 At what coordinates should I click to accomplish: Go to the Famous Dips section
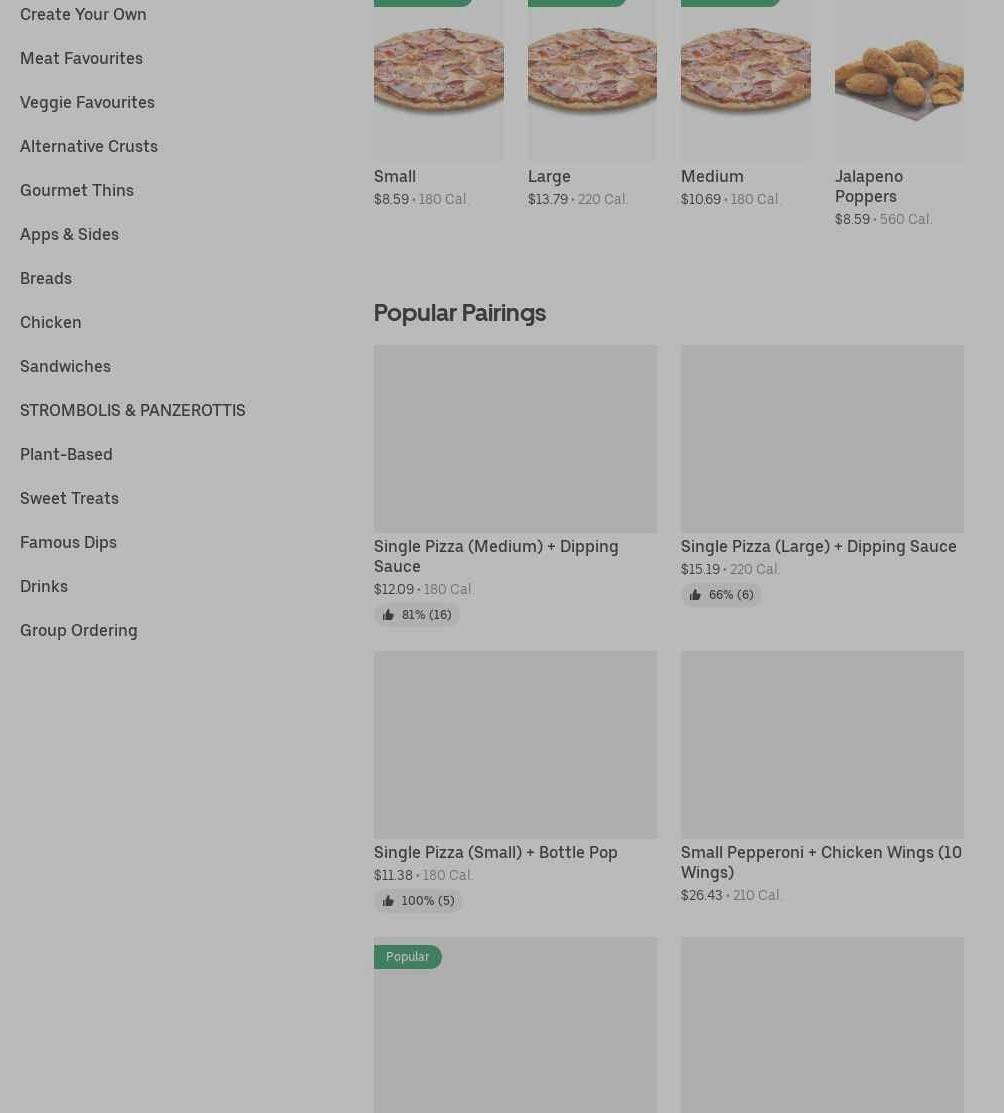(68, 542)
